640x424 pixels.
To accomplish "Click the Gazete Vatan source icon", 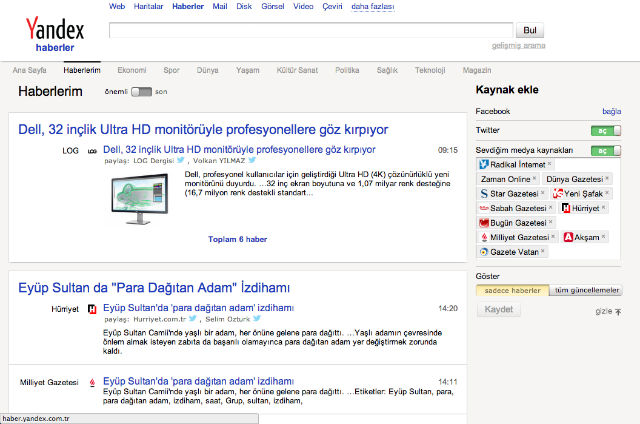I will [484, 252].
